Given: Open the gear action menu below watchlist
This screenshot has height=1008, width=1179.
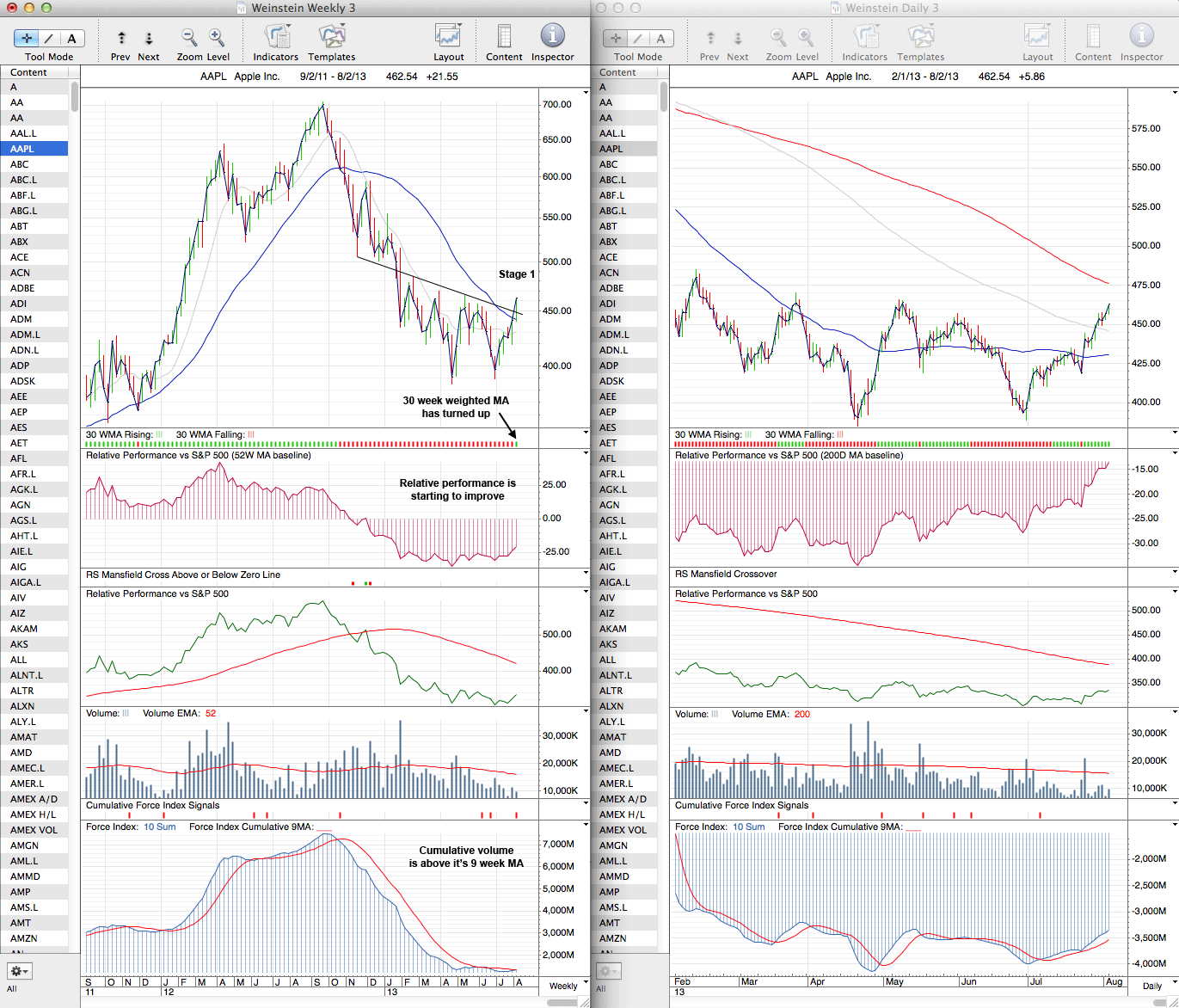Looking at the screenshot, I should point(19,971).
